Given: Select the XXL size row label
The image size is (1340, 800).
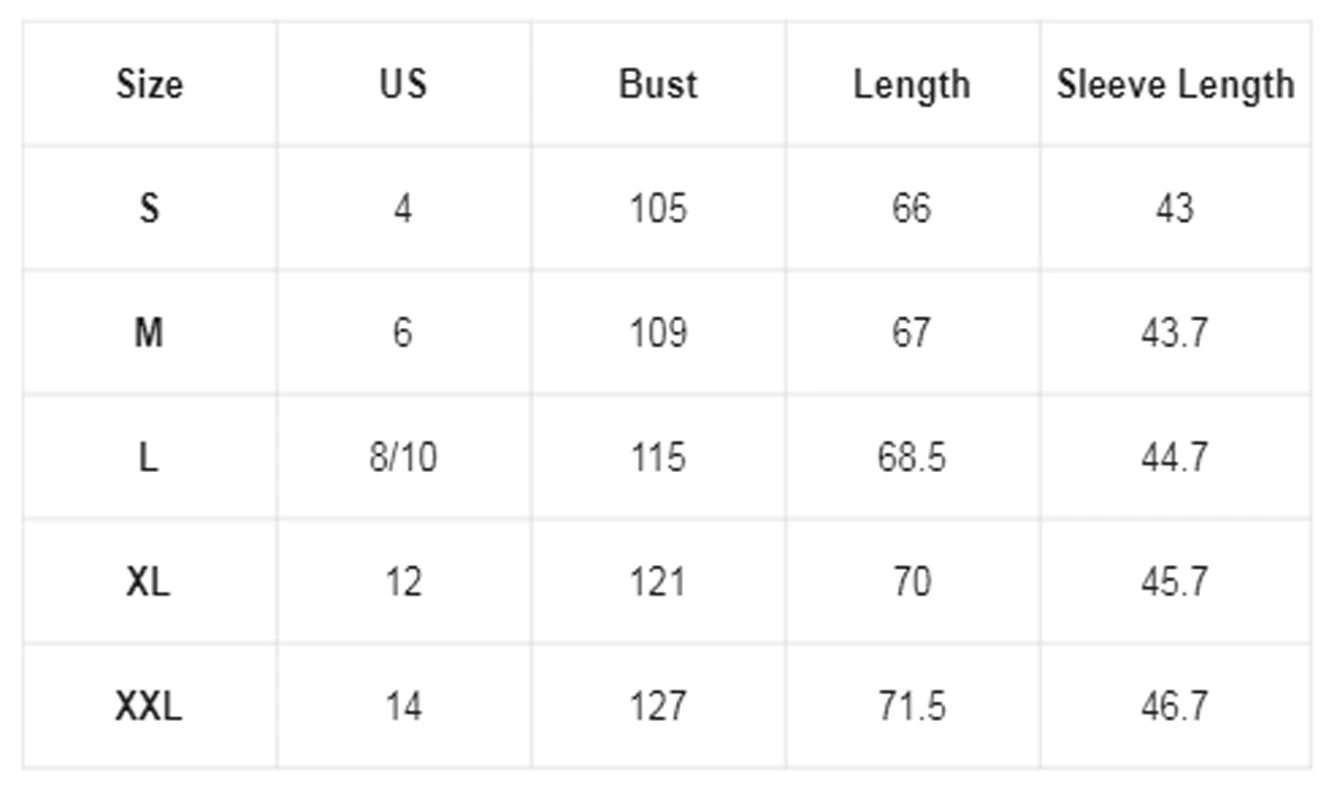Looking at the screenshot, I should click(x=150, y=707).
